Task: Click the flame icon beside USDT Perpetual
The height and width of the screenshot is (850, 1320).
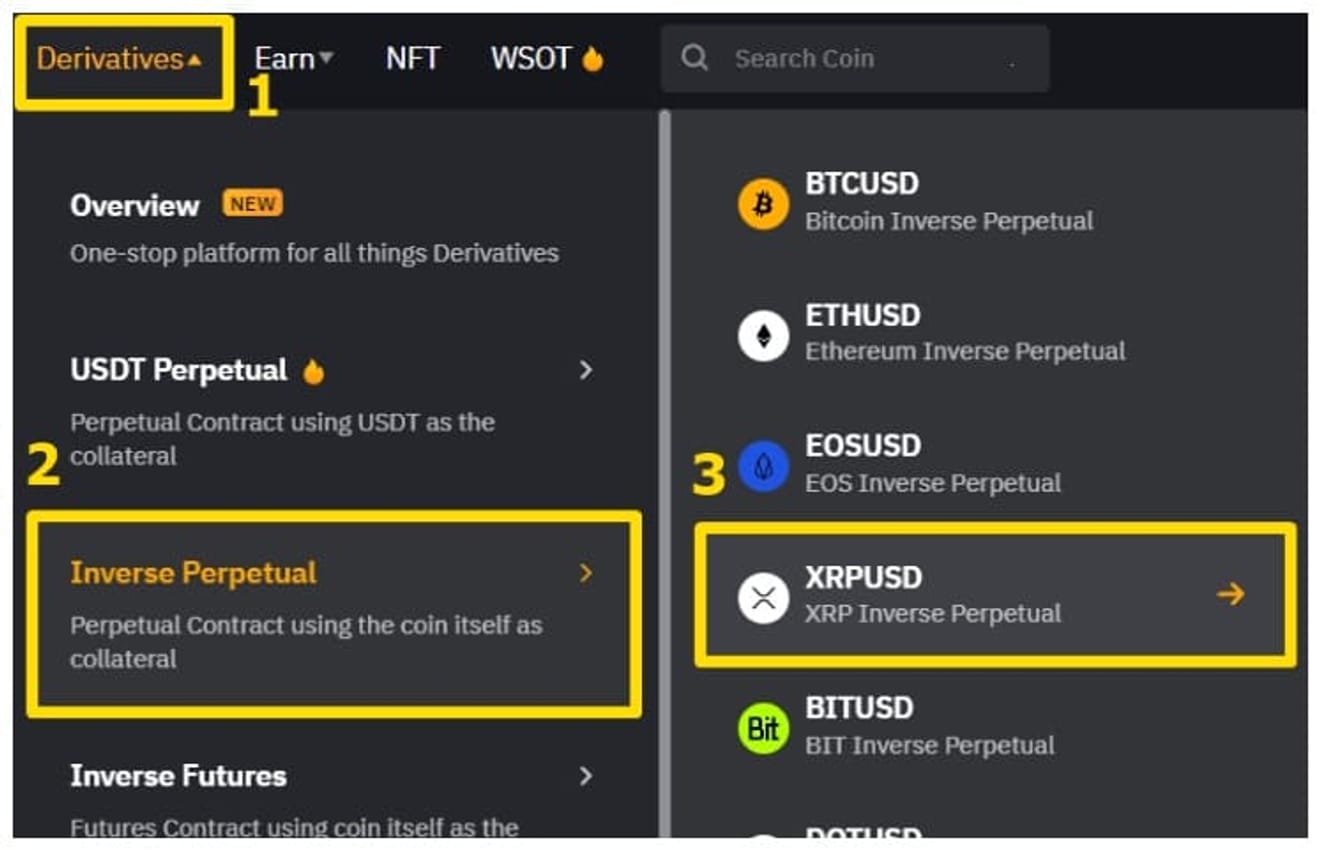Action: 313,371
